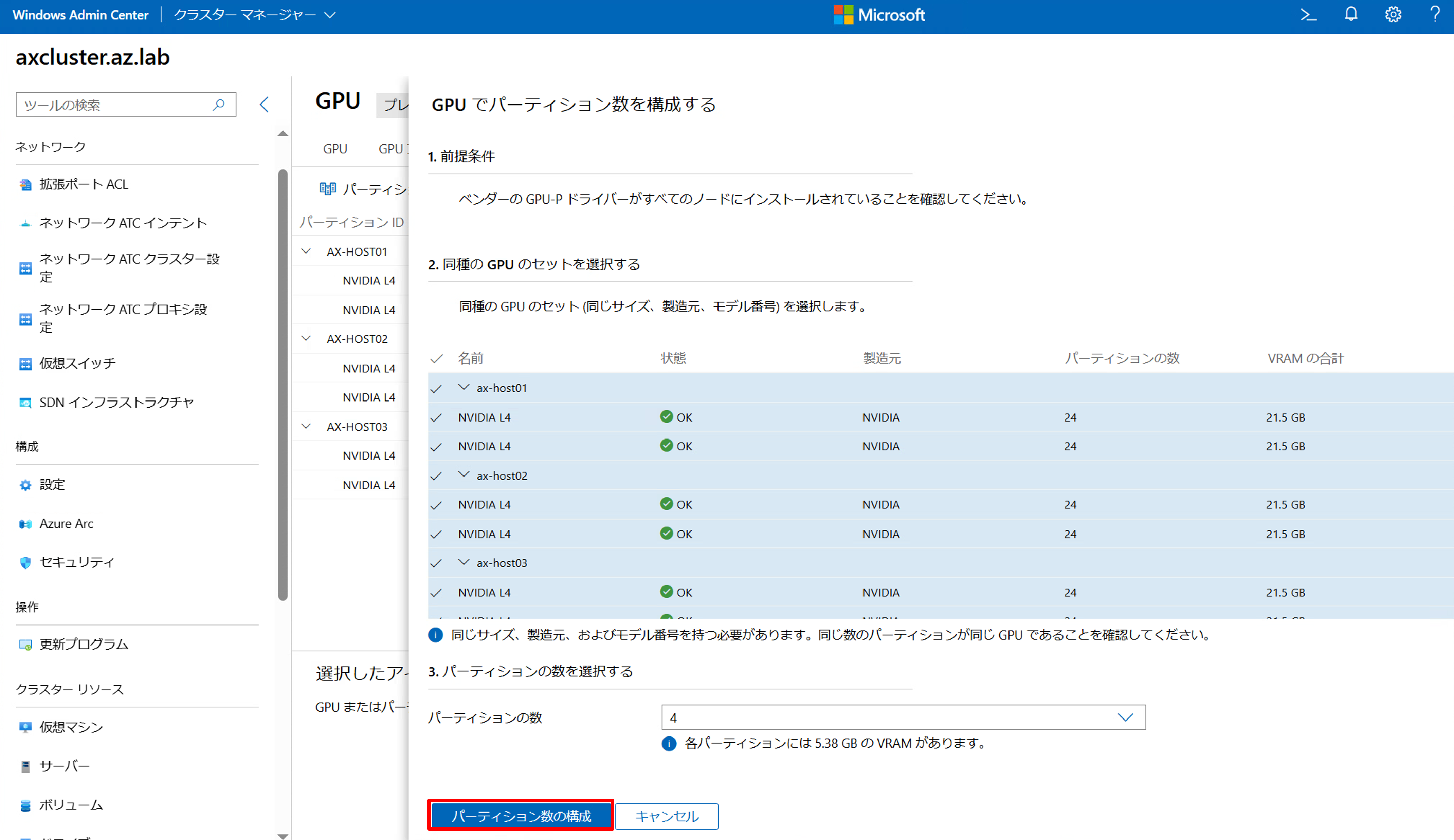Click the ネットワーク ATC インテント icon
Image resolution: width=1454 pixels, height=840 pixels.
(25, 224)
